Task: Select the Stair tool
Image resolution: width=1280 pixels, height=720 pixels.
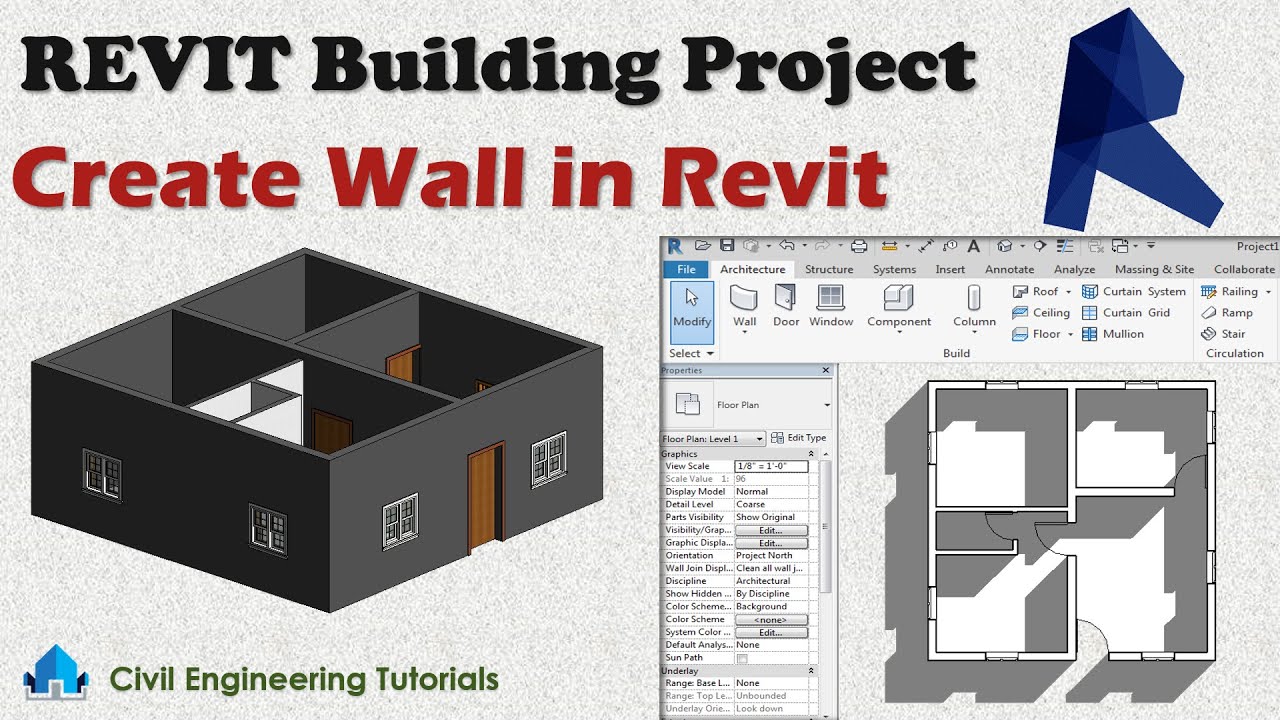Action: coord(1224,334)
